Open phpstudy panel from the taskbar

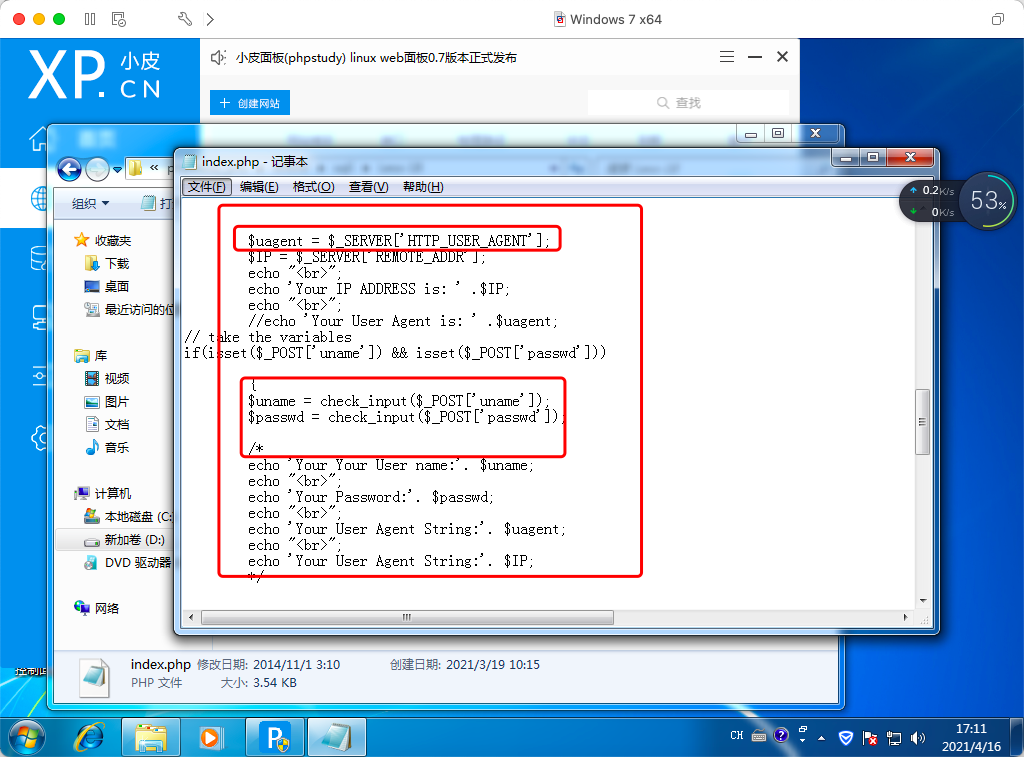pyautogui.click(x=274, y=737)
